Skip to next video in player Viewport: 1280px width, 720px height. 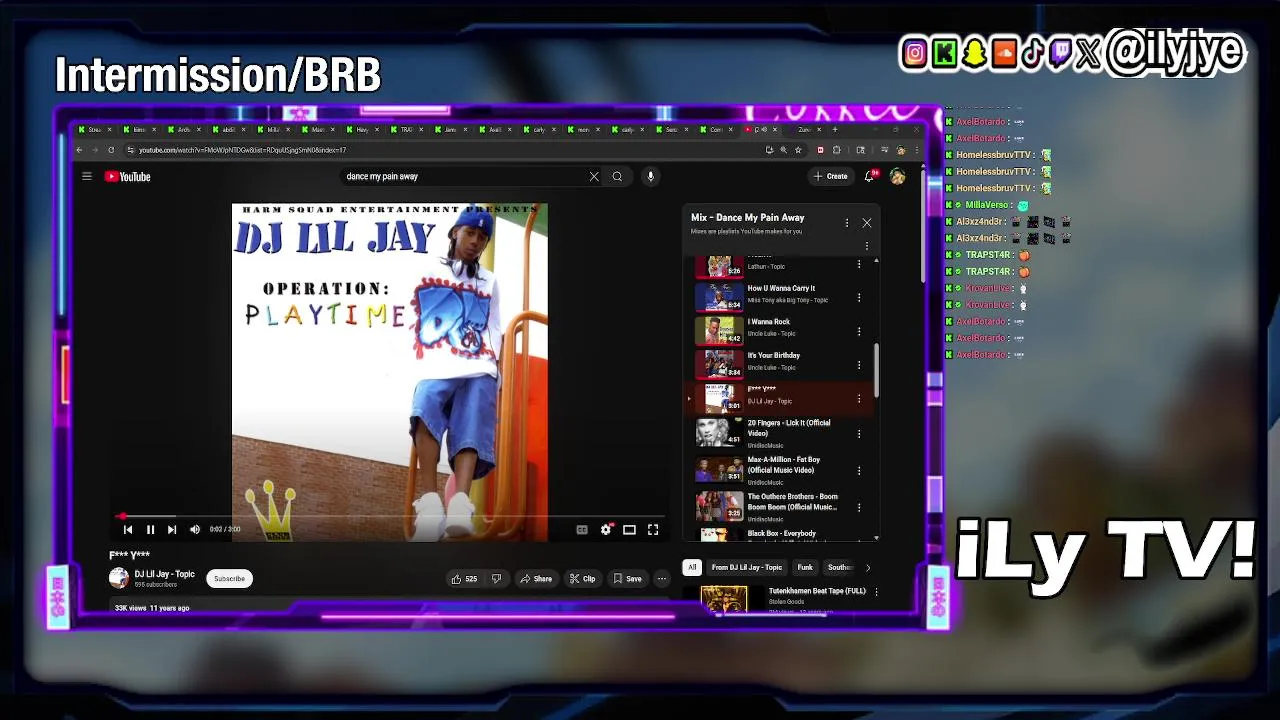pos(172,530)
